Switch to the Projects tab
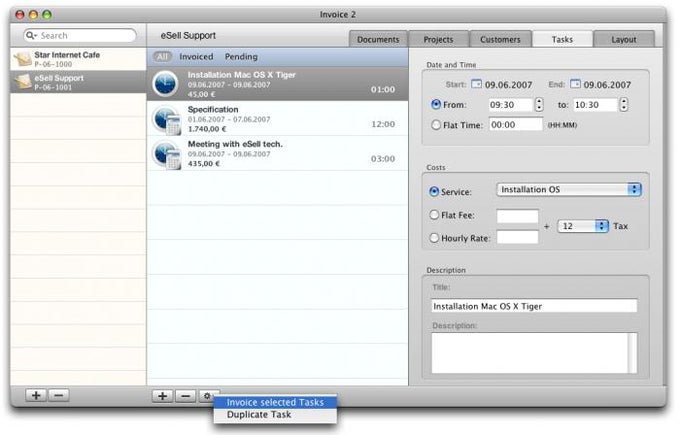Screen dimensions: 680x435 pyautogui.click(x=438, y=39)
